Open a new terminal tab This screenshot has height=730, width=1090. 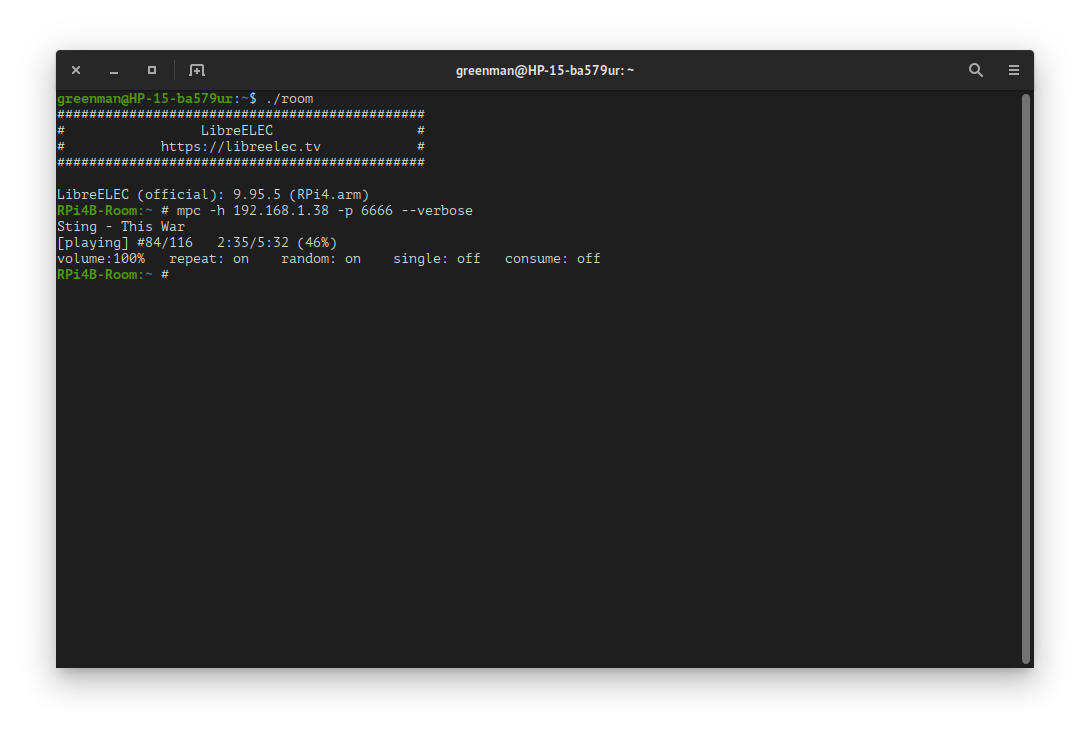[x=197, y=70]
